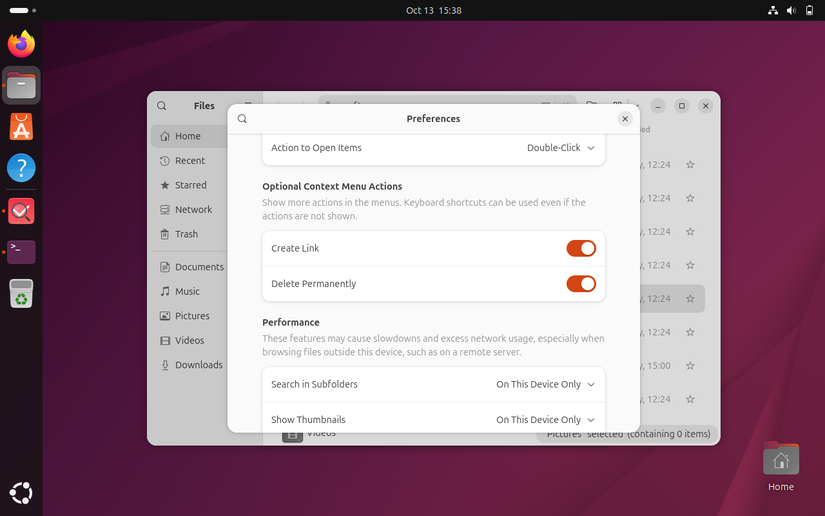The height and width of the screenshot is (516, 825).
Task: Click the Downloads arrow icon in sidebar
Action: 165,365
